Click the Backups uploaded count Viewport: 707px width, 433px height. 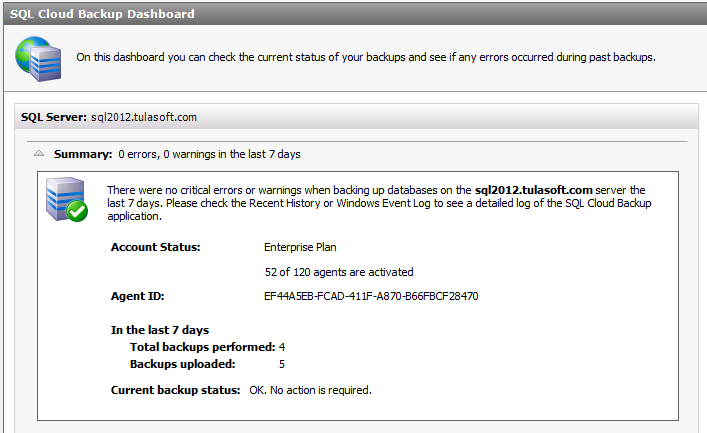[282, 364]
